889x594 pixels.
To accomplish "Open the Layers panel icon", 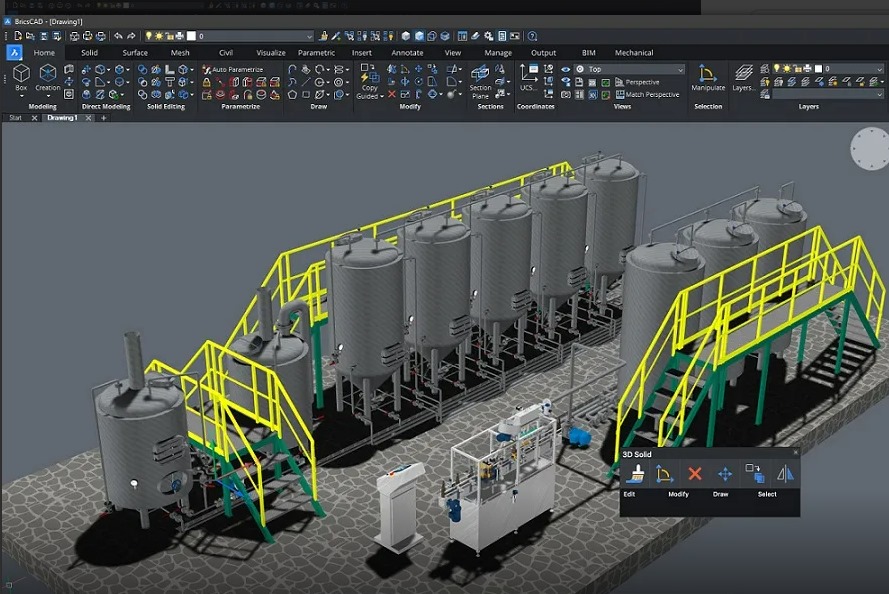I will (x=744, y=77).
